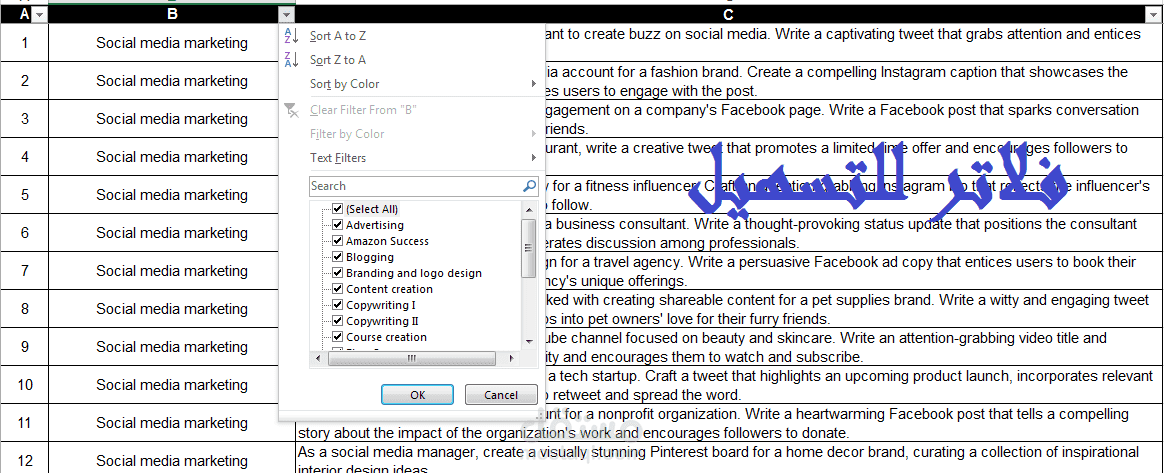
Task: Click the filter list vertical scrollbar down arrow
Action: click(x=530, y=341)
